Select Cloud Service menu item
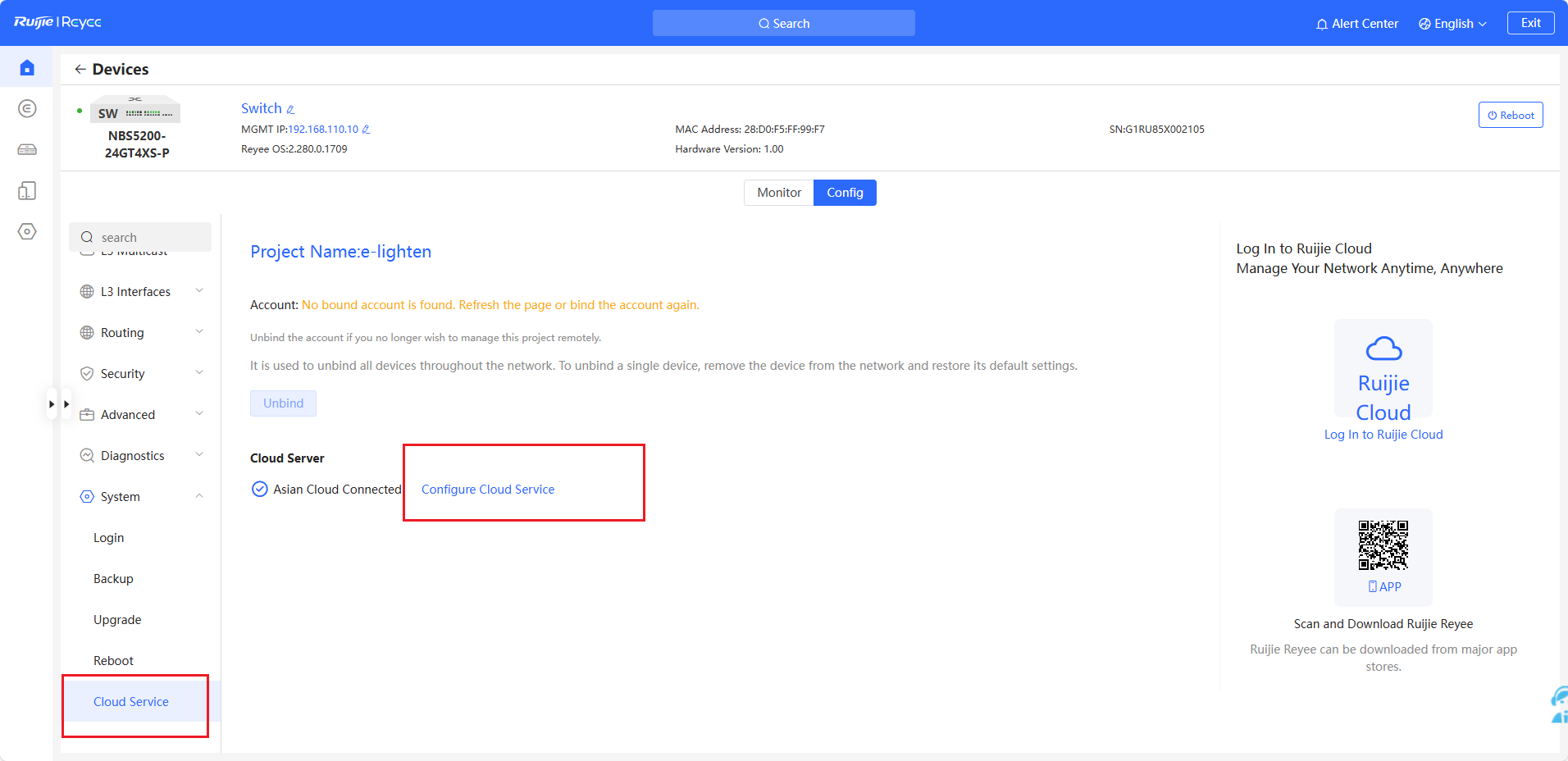Image resolution: width=1568 pixels, height=761 pixels. [131, 702]
